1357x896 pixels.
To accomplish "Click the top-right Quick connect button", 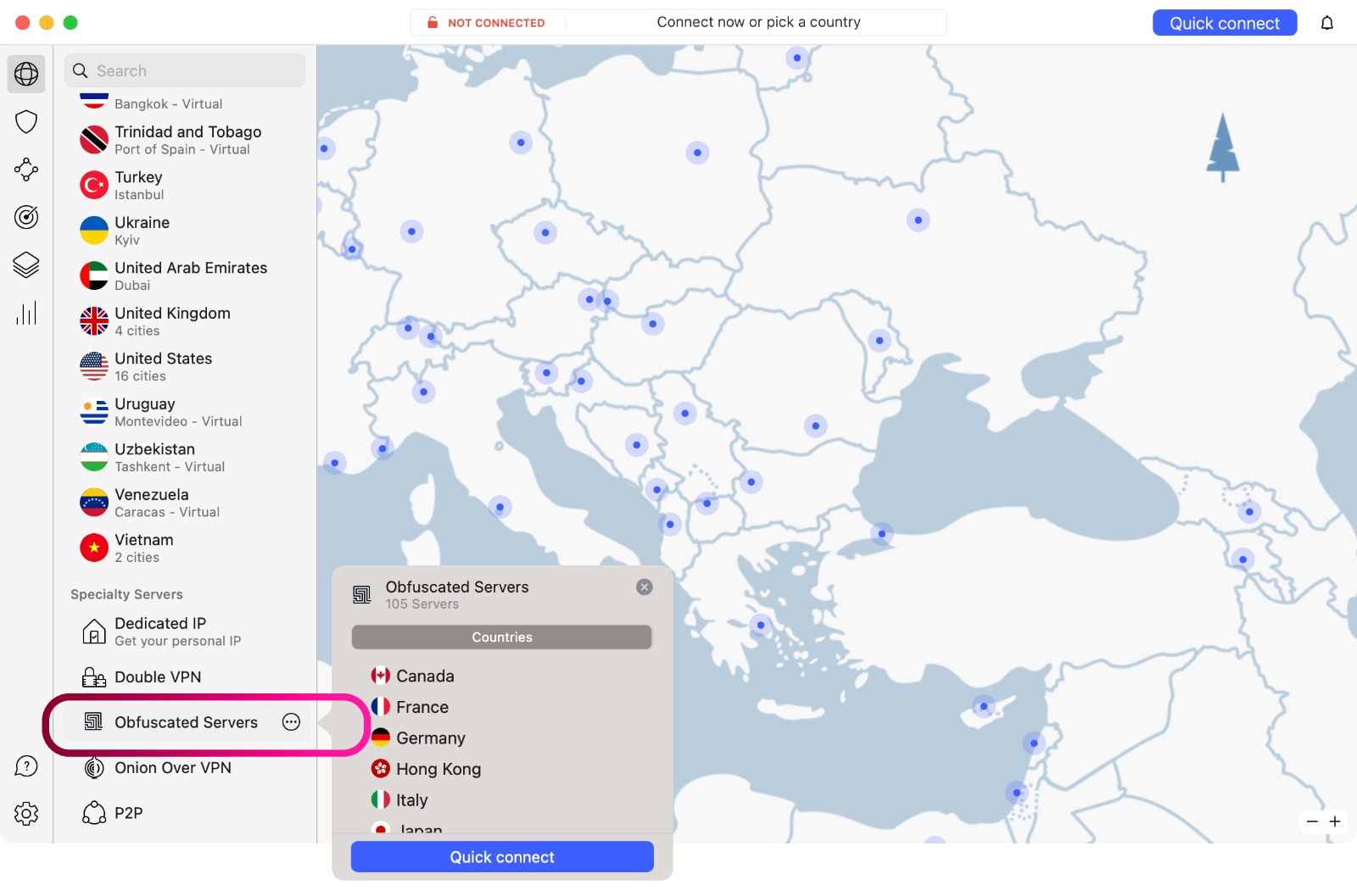I will click(x=1225, y=23).
